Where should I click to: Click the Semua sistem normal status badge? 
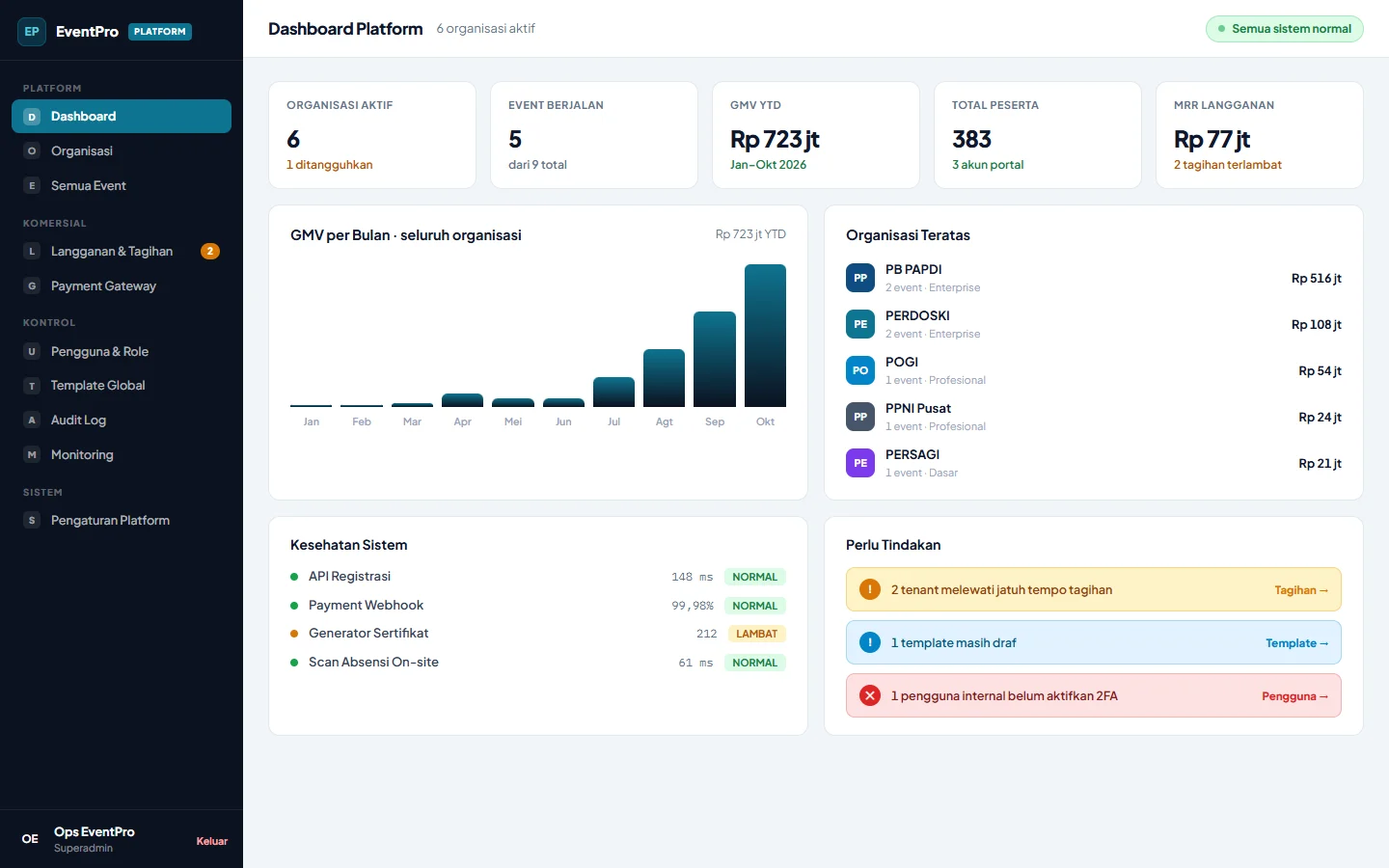[1285, 29]
